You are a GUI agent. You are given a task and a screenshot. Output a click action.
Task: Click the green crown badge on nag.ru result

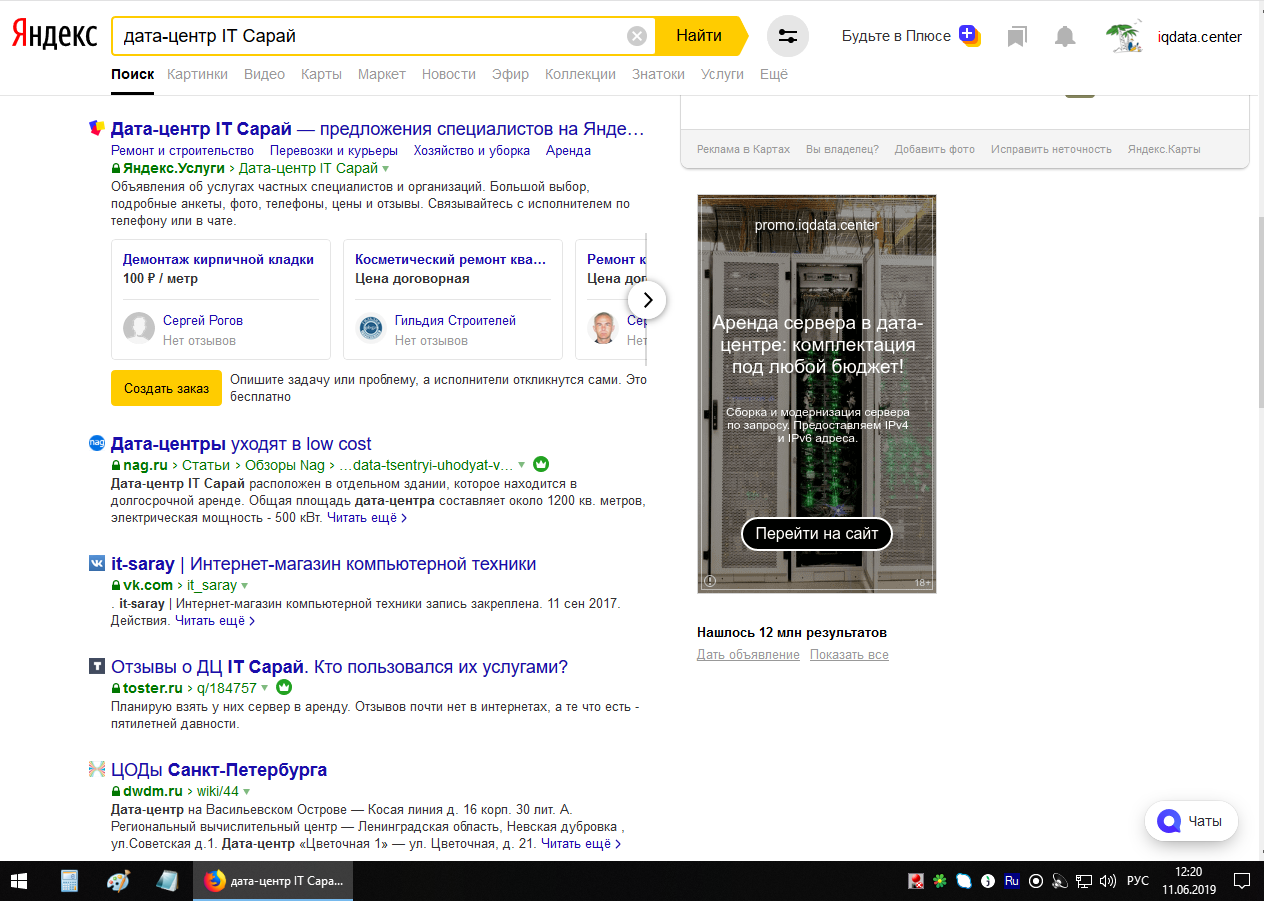tap(541, 465)
